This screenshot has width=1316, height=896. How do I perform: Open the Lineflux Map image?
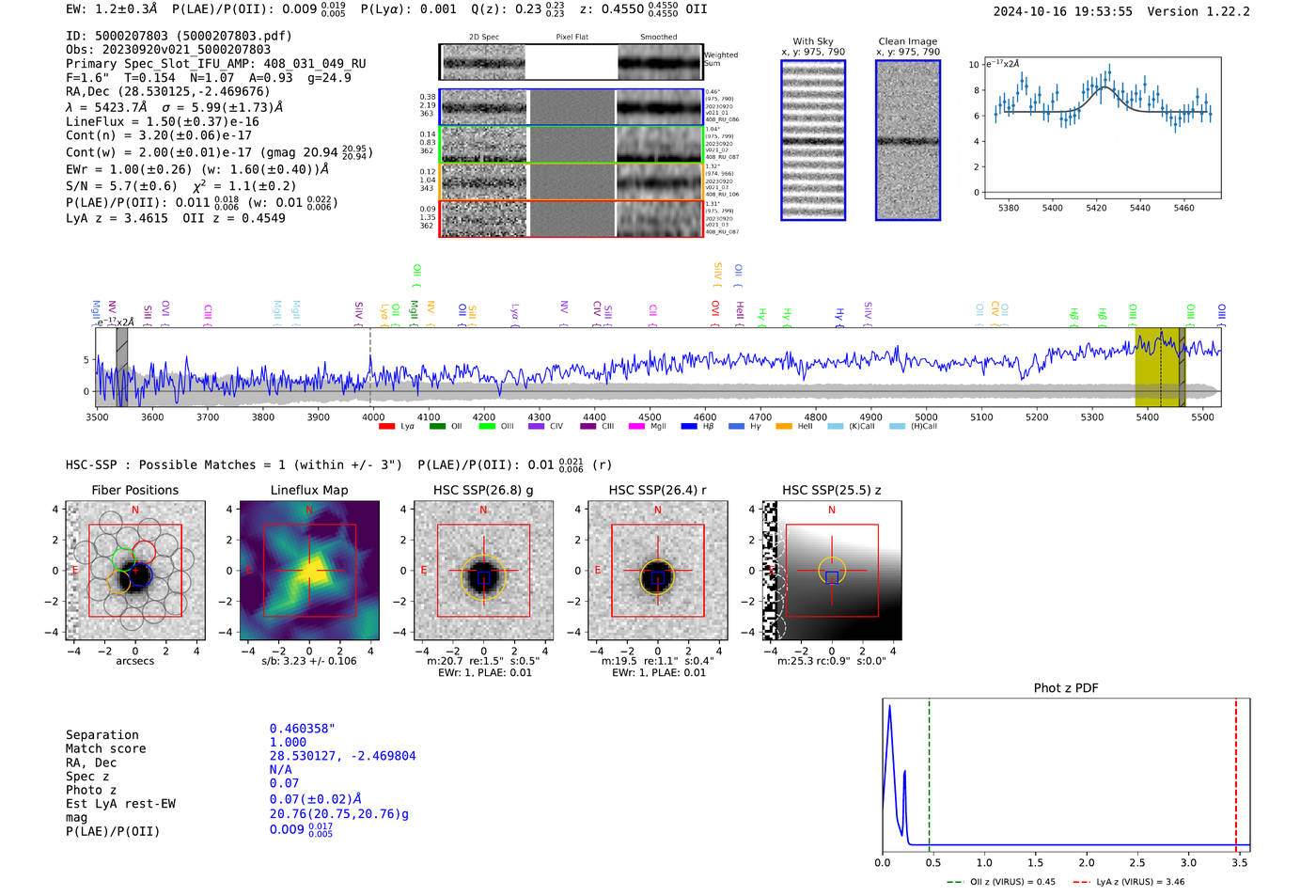309,571
